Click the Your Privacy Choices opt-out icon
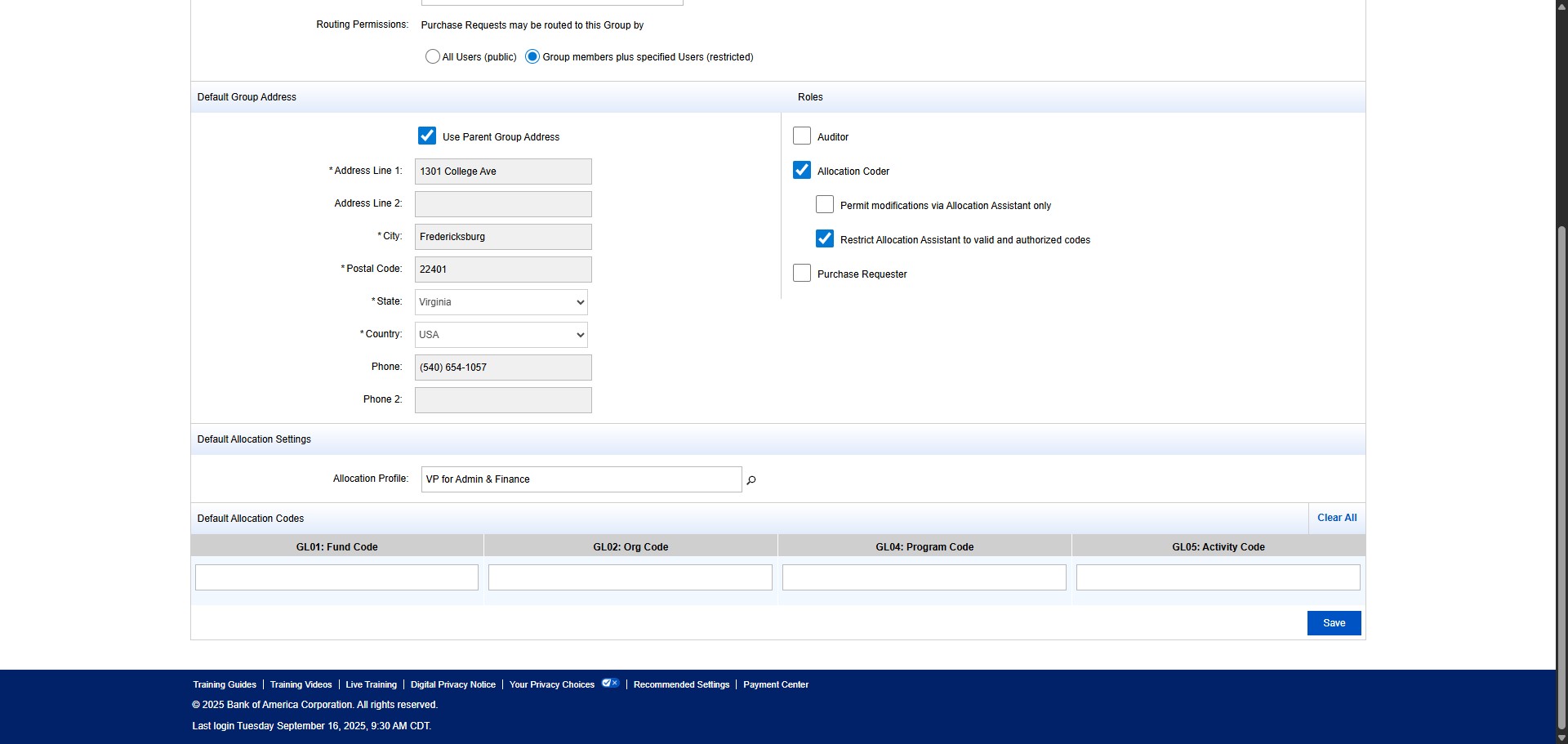The width and height of the screenshot is (1568, 744). [609, 683]
